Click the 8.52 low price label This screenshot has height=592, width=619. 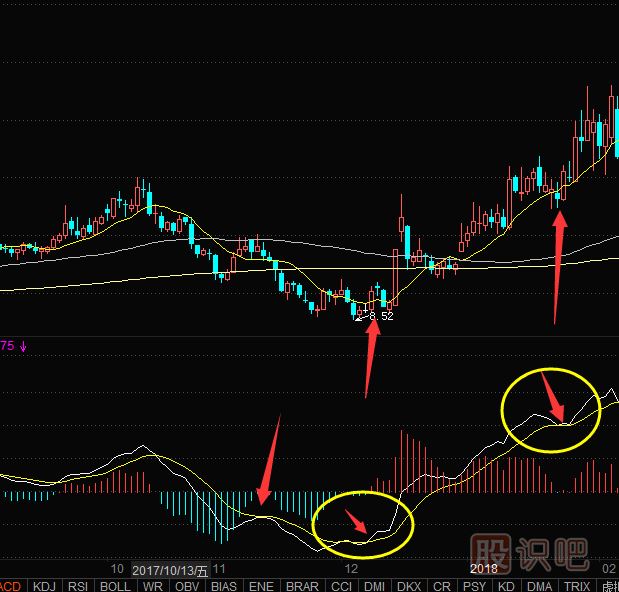pos(381,316)
